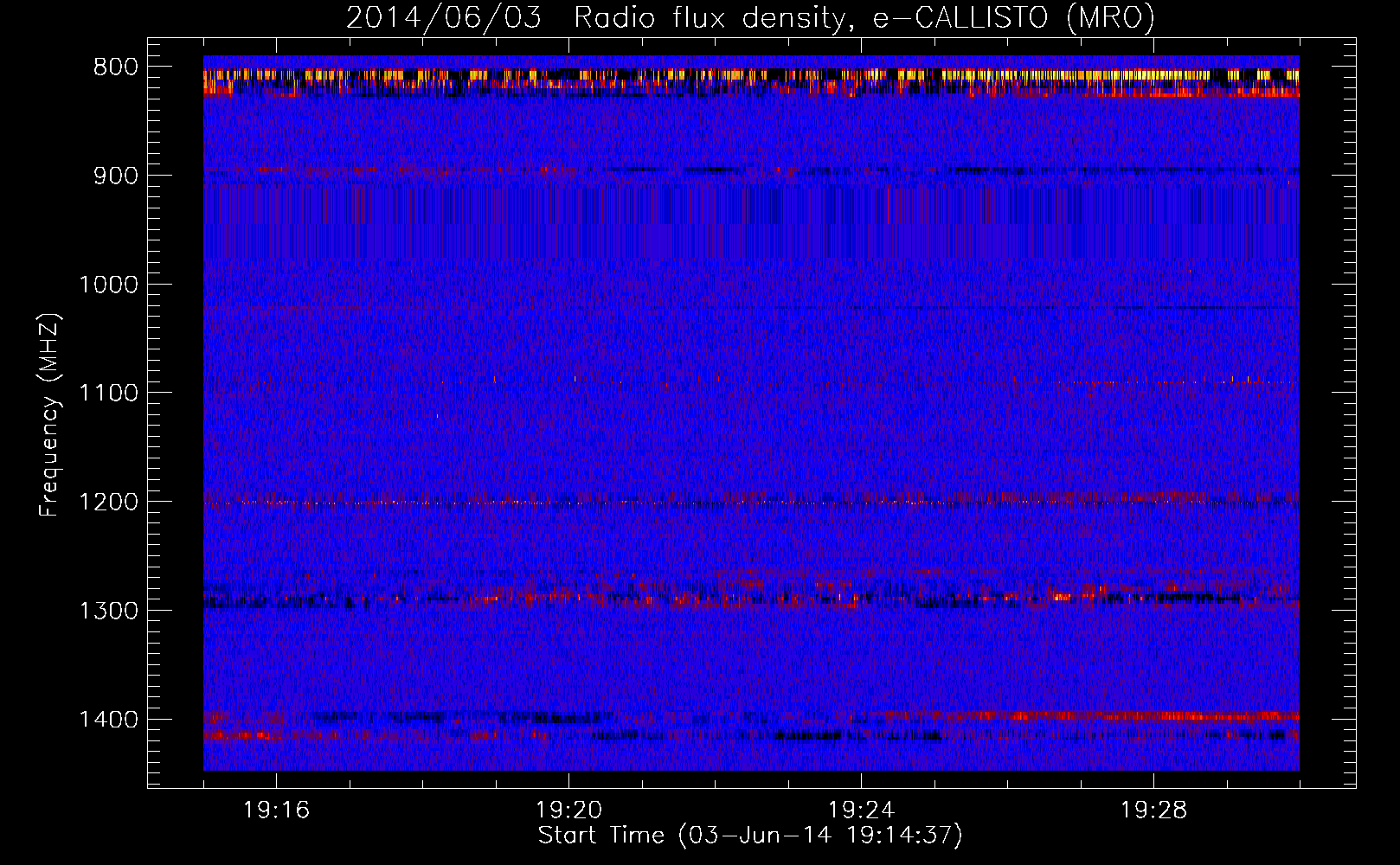1400x865 pixels.
Task: Select the 1000 frequency axis label
Action: click(108, 285)
